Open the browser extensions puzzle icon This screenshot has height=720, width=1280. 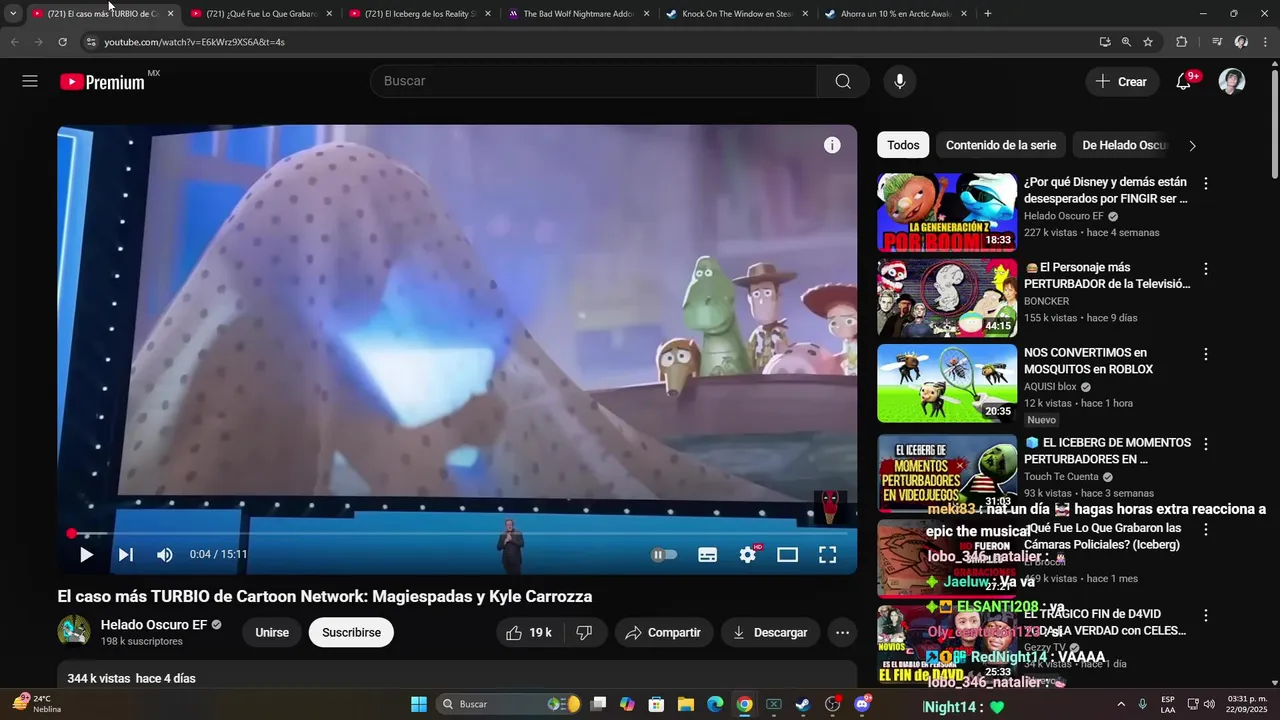coord(1182,42)
